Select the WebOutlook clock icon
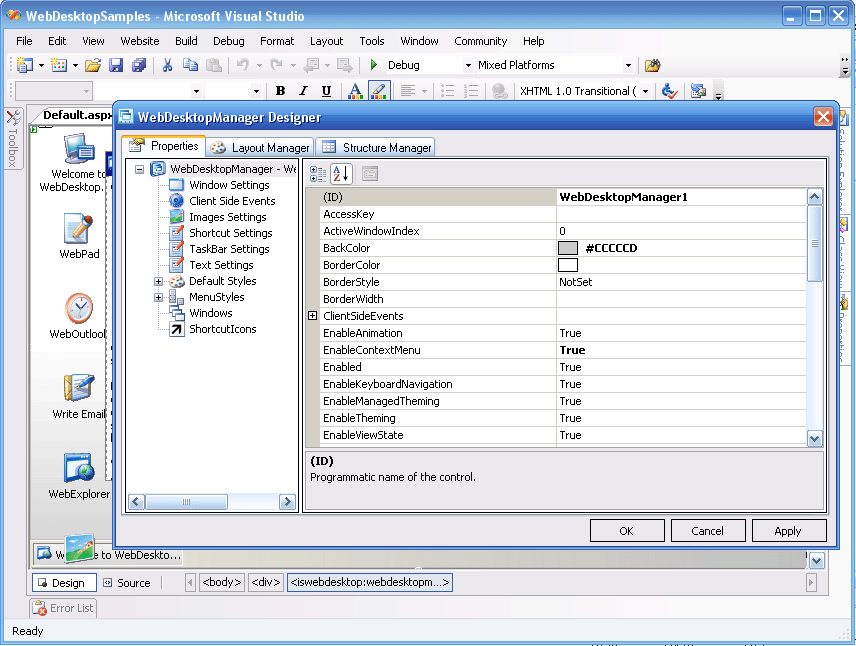 point(79,308)
